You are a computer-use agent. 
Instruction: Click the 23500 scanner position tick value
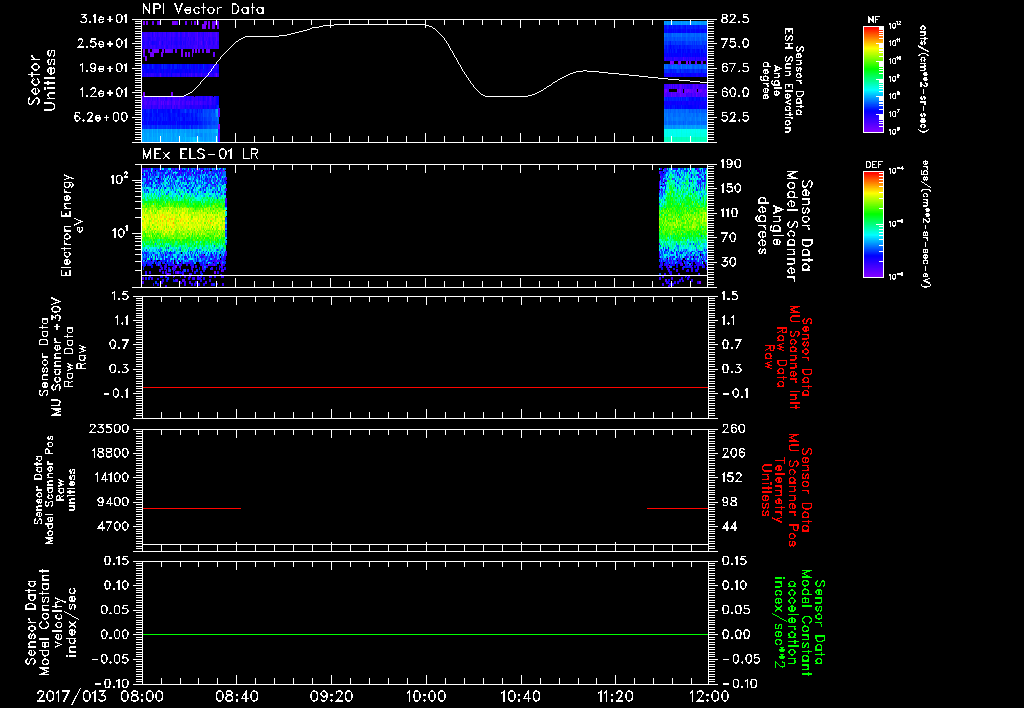109,428
